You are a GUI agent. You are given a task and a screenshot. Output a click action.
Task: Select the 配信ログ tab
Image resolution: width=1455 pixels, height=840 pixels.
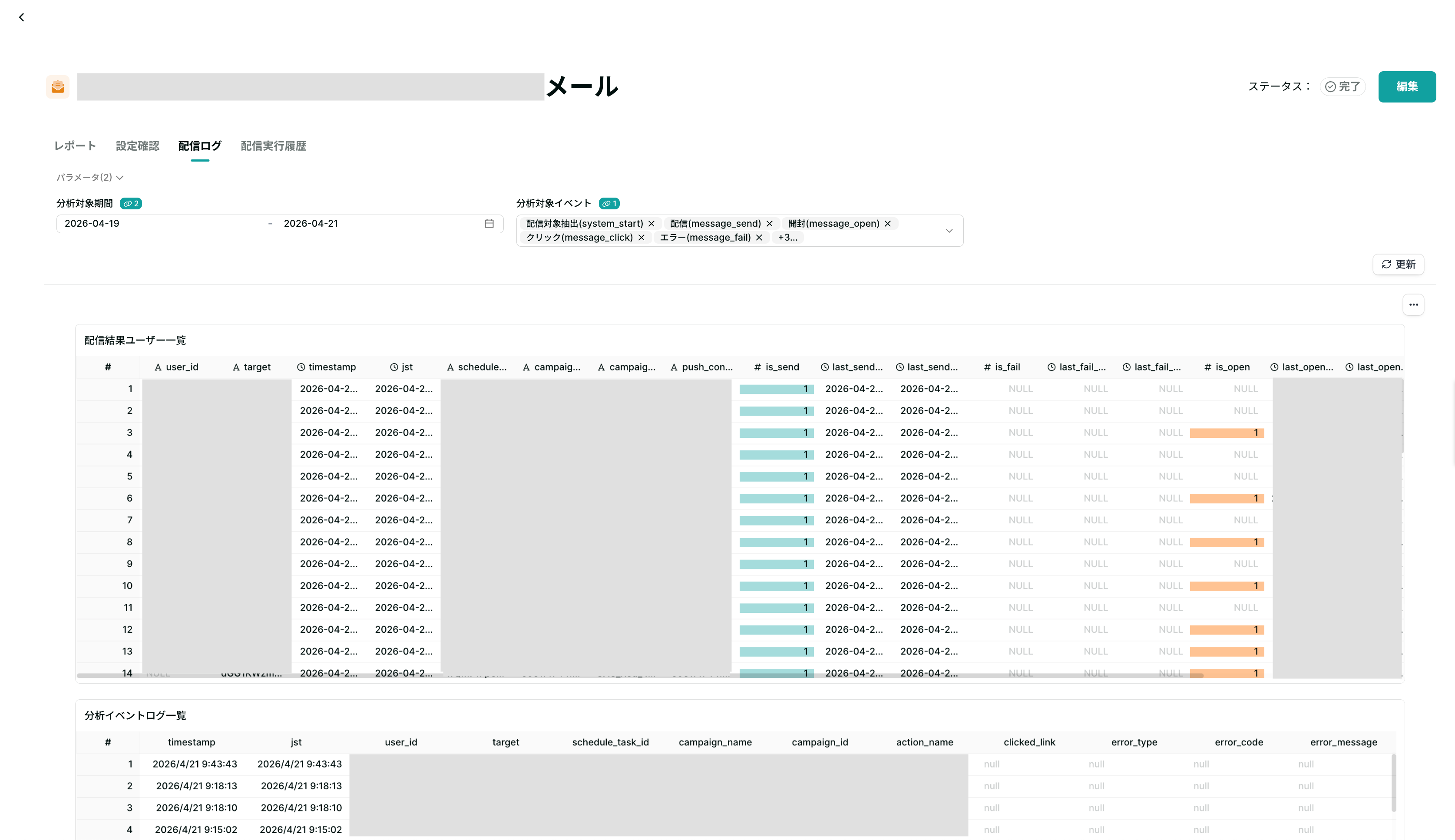pyautogui.click(x=200, y=146)
